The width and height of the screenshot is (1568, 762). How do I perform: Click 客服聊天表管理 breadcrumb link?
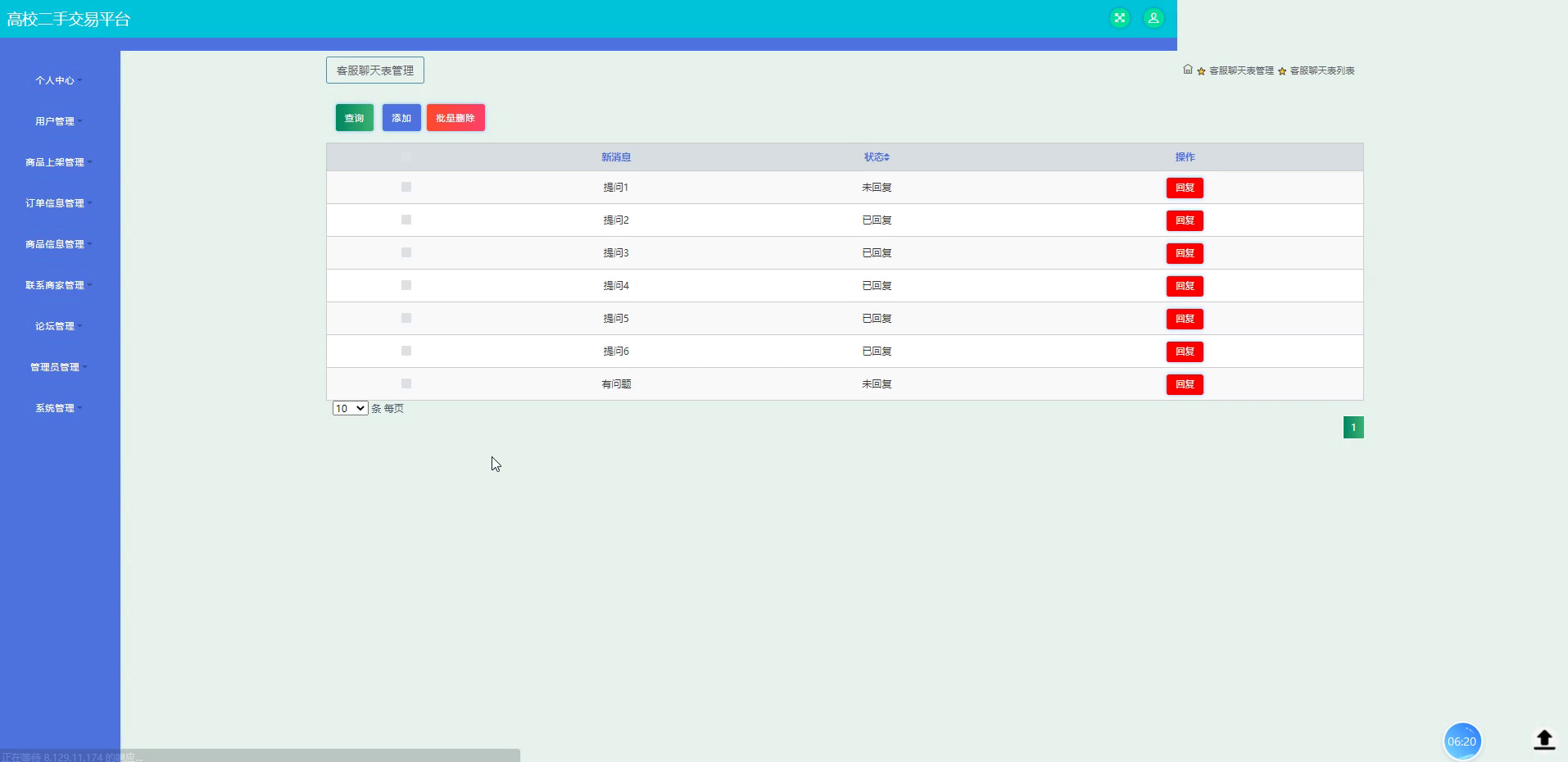1241,70
